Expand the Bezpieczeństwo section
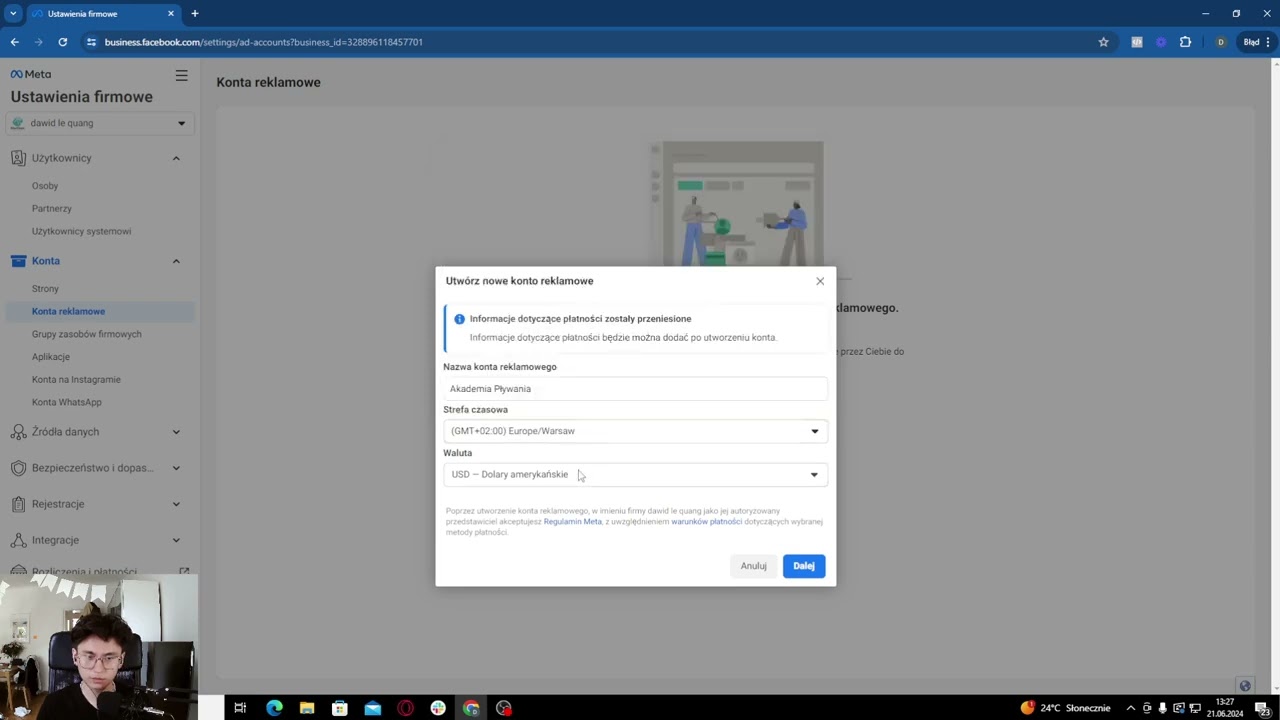Image resolution: width=1280 pixels, height=720 pixels. click(176, 468)
